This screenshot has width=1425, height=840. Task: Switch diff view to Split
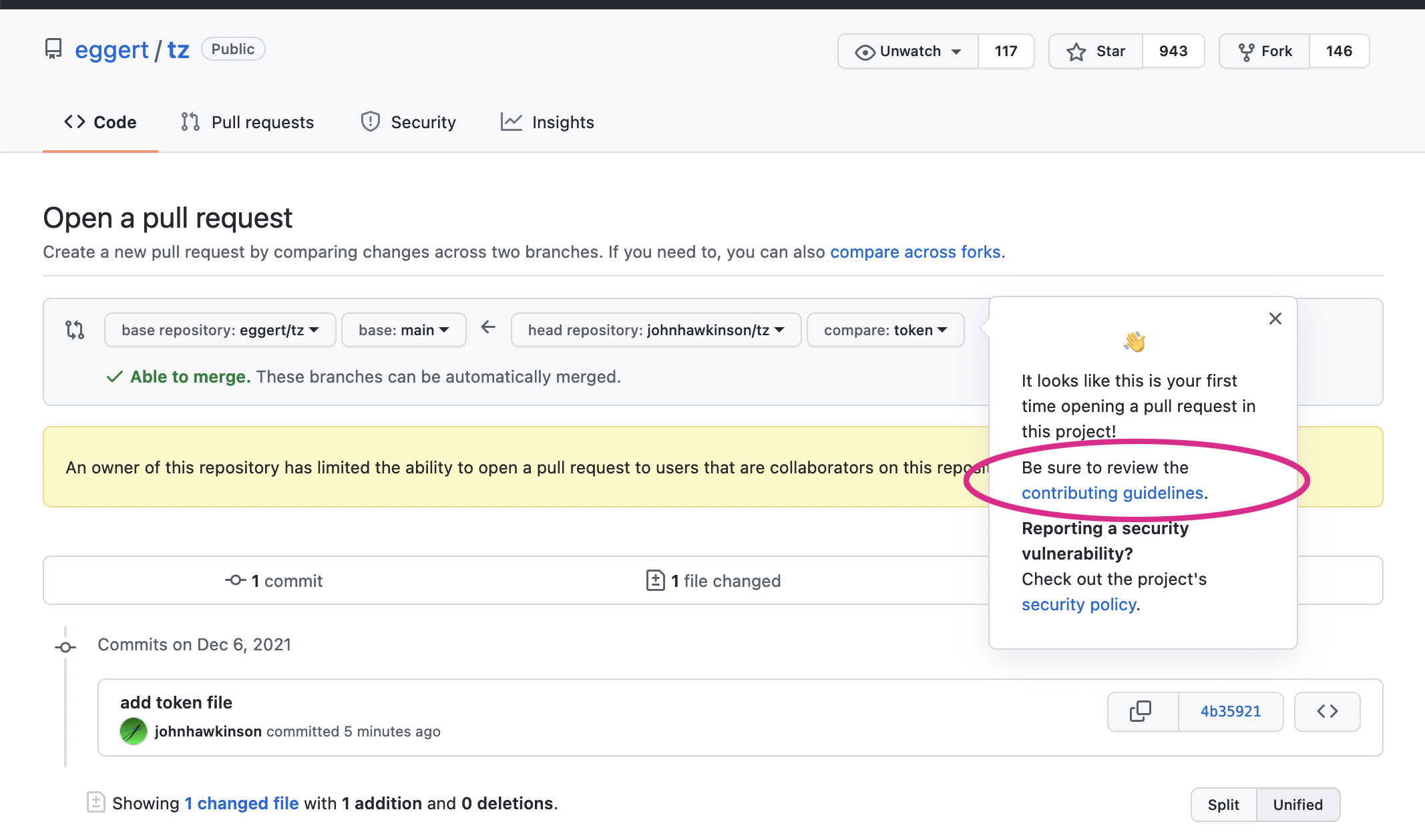pyautogui.click(x=1223, y=805)
